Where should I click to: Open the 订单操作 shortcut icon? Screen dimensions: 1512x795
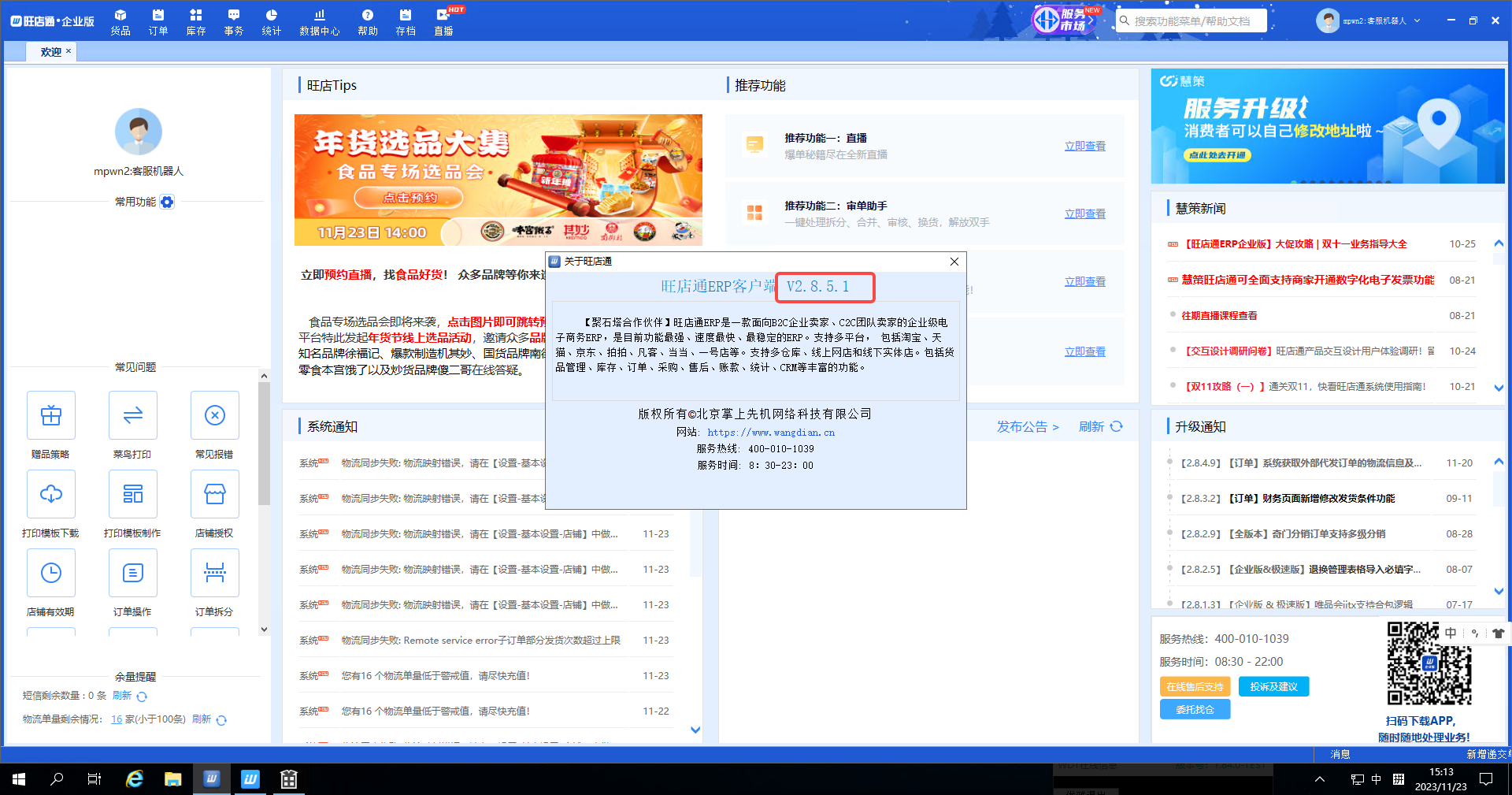133,573
